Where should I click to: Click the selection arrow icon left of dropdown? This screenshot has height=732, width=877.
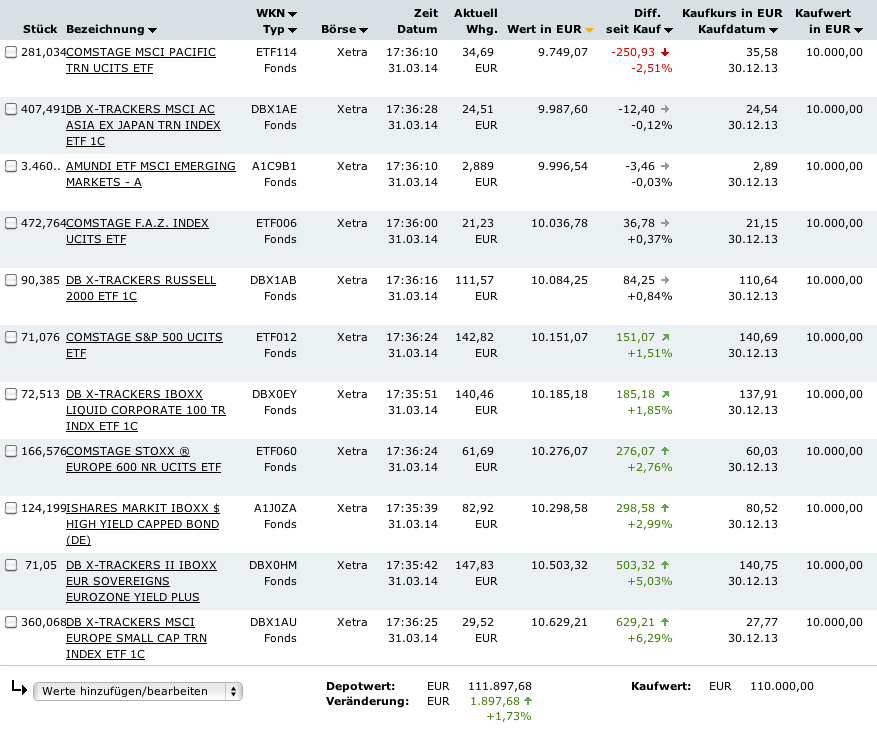[x=19, y=688]
